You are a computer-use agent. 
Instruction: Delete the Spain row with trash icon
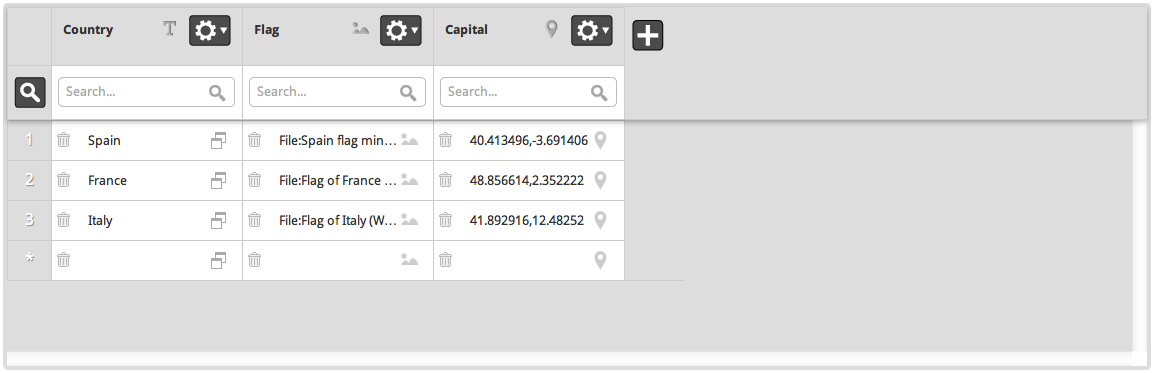pos(63,140)
